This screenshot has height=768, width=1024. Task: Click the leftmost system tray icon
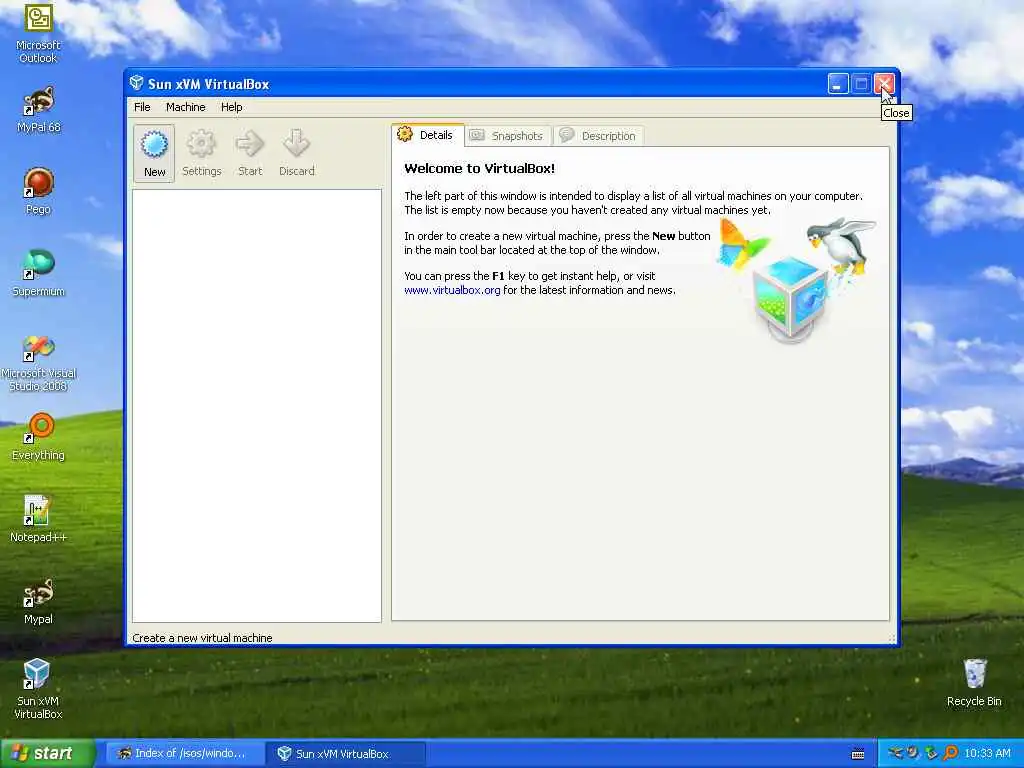(x=895, y=754)
